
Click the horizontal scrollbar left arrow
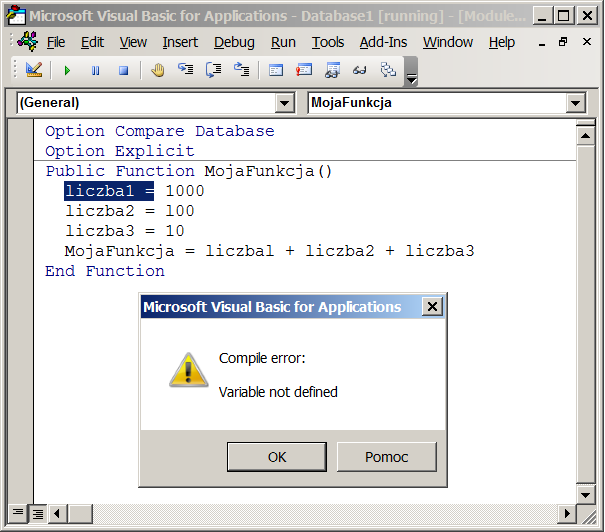tap(57, 513)
